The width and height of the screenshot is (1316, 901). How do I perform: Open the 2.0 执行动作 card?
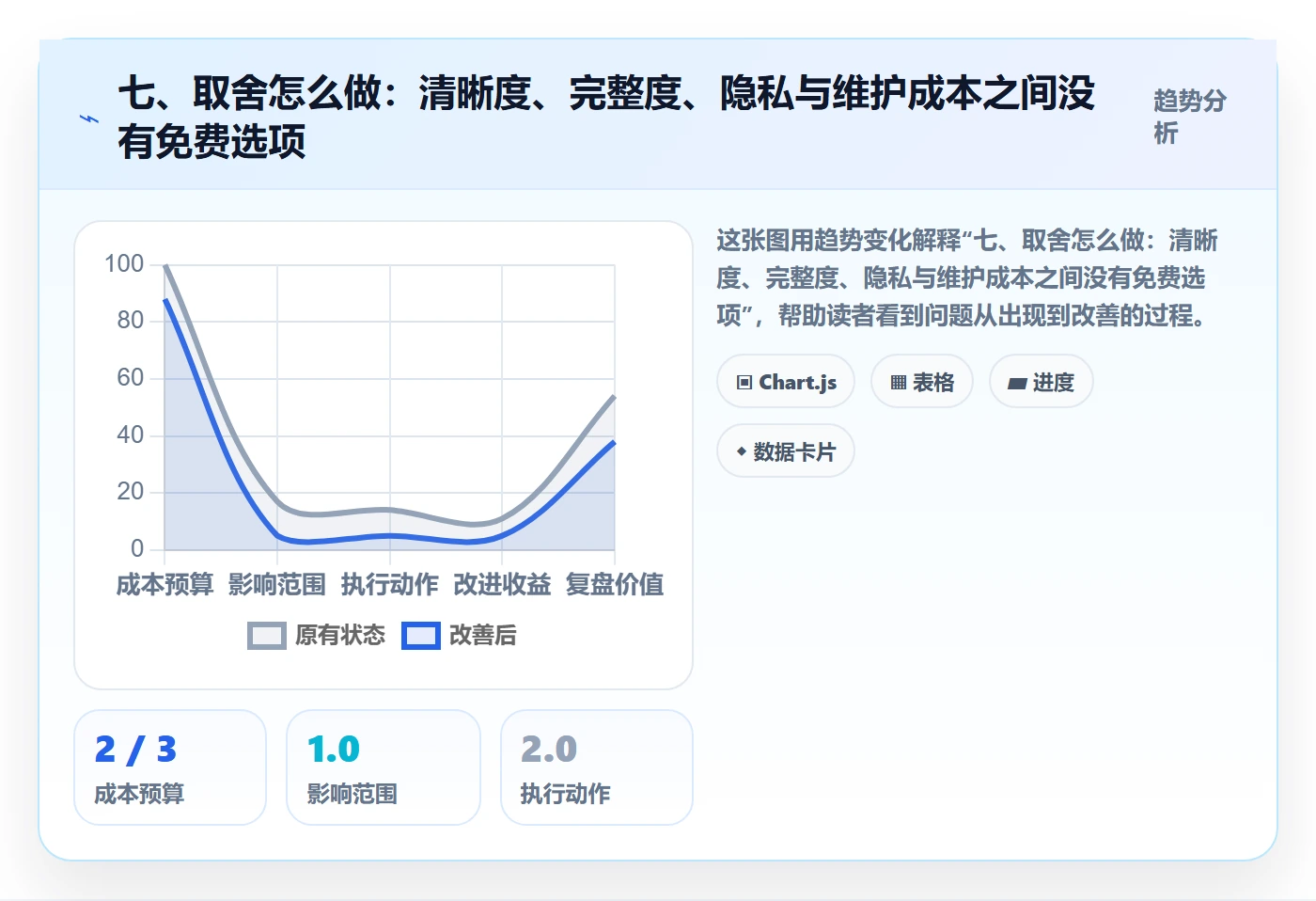click(x=597, y=767)
